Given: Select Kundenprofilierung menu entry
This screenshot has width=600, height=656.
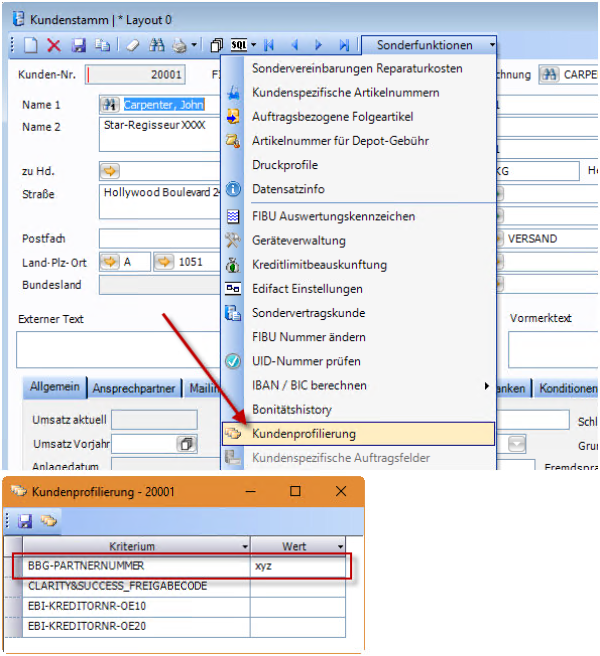Looking at the screenshot, I should pyautogui.click(x=304, y=434).
